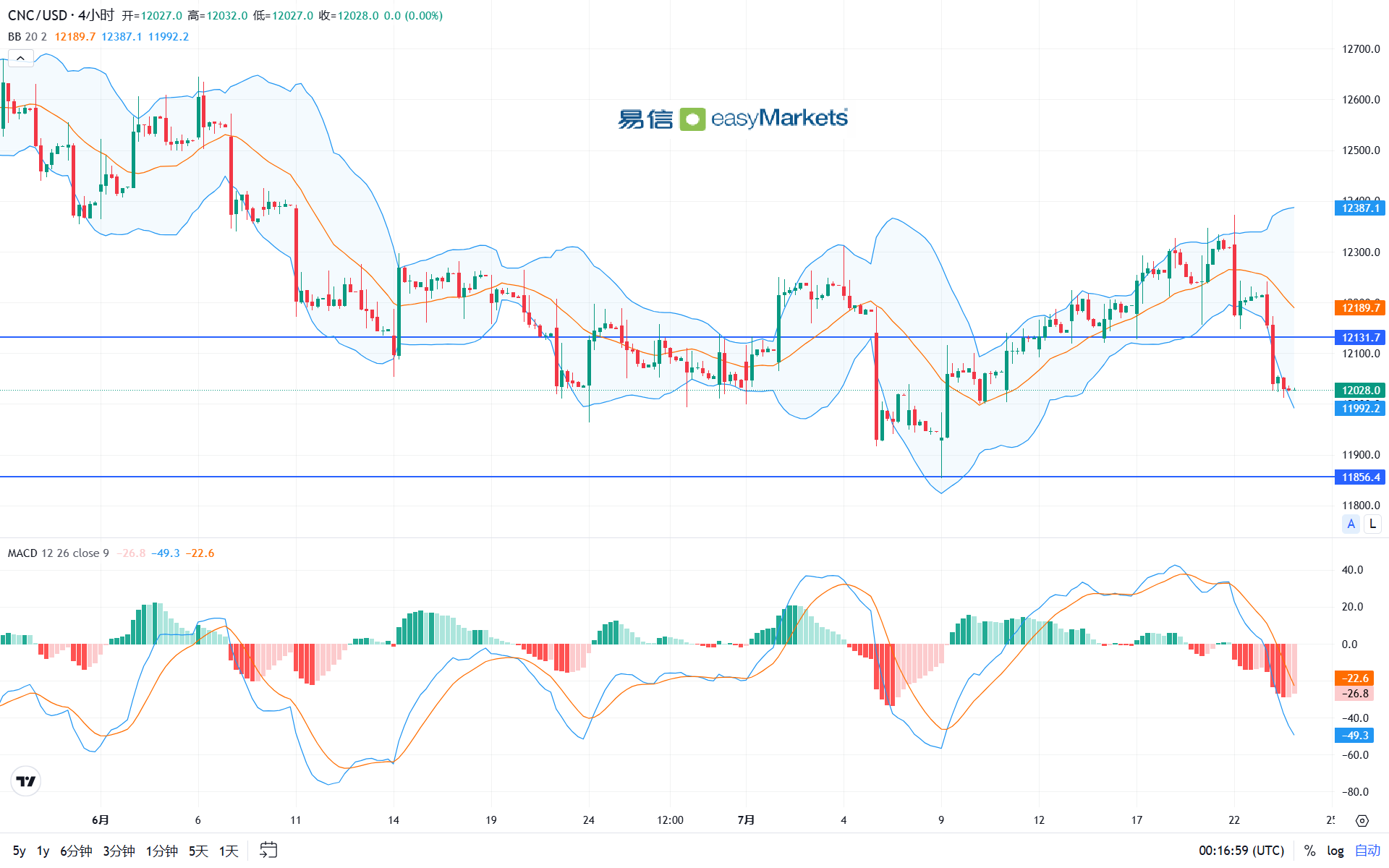
Task: Click the 12:00 time axis label
Action: 670,820
